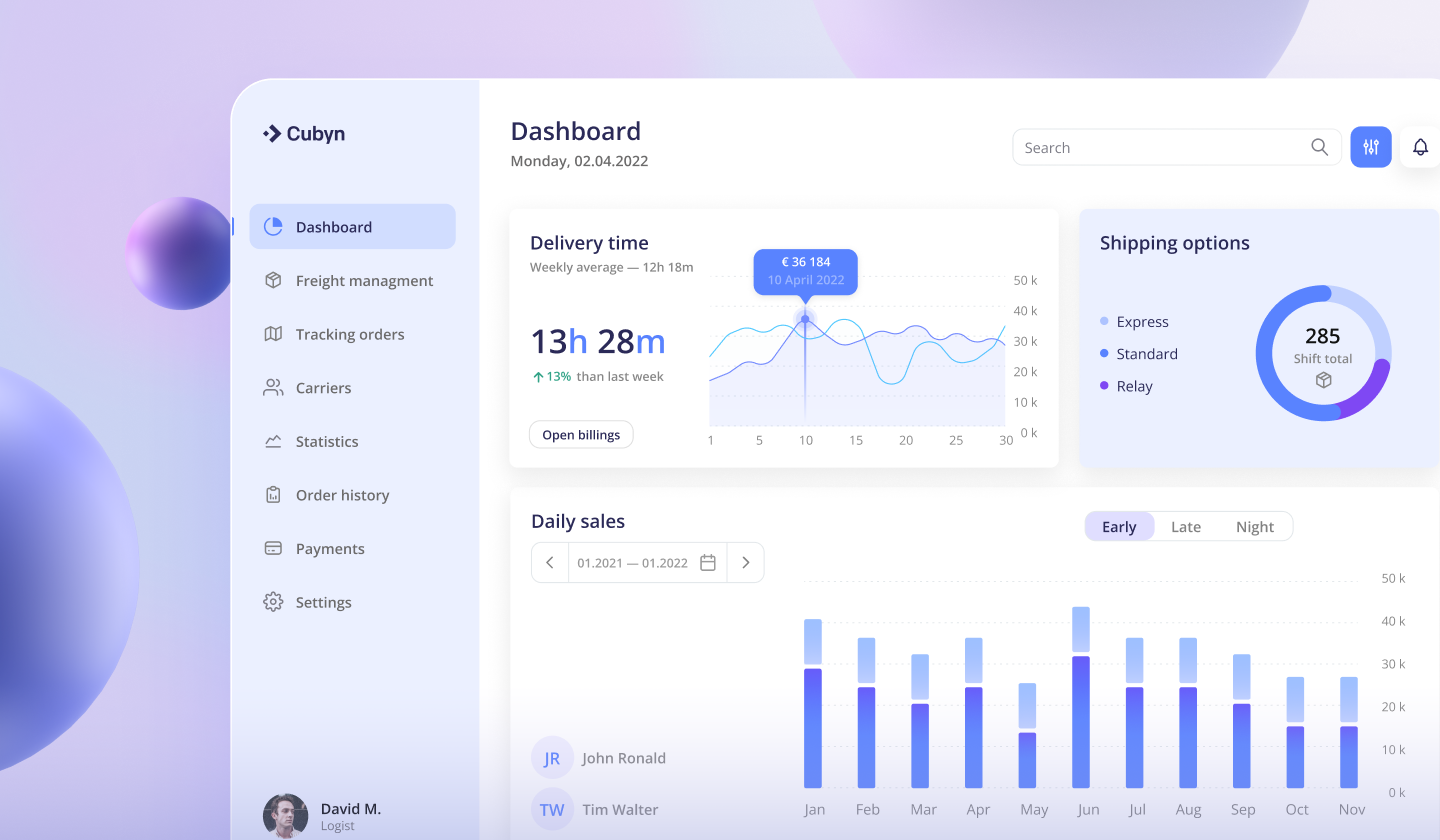The width and height of the screenshot is (1440, 840).
Task: Click the David M. name label
Action: tap(351, 809)
